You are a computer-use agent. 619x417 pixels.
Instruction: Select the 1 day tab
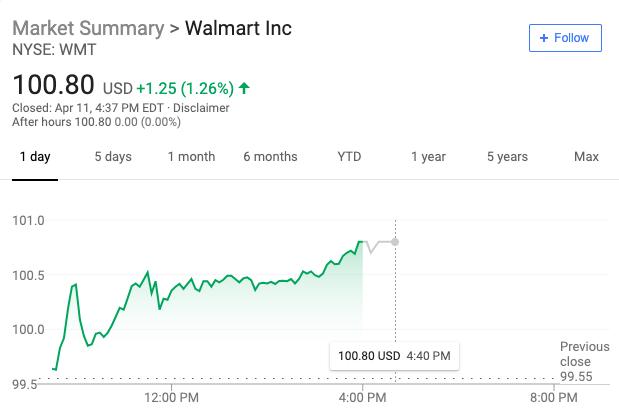point(35,157)
